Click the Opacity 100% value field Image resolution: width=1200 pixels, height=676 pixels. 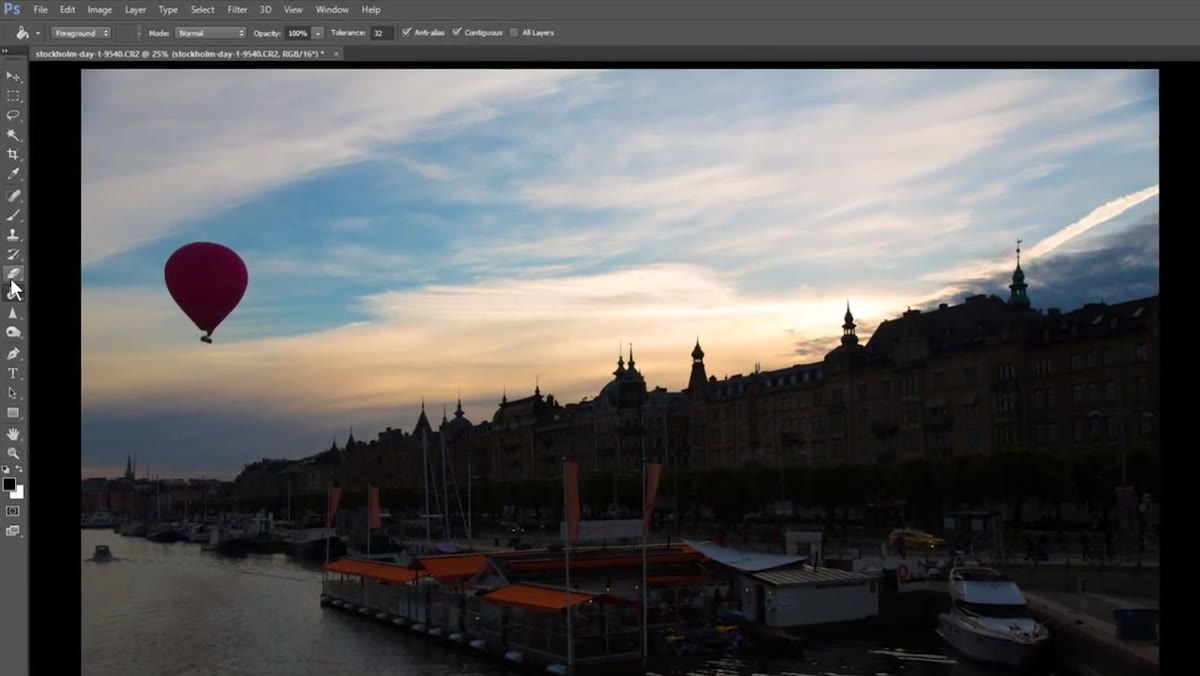click(x=297, y=33)
